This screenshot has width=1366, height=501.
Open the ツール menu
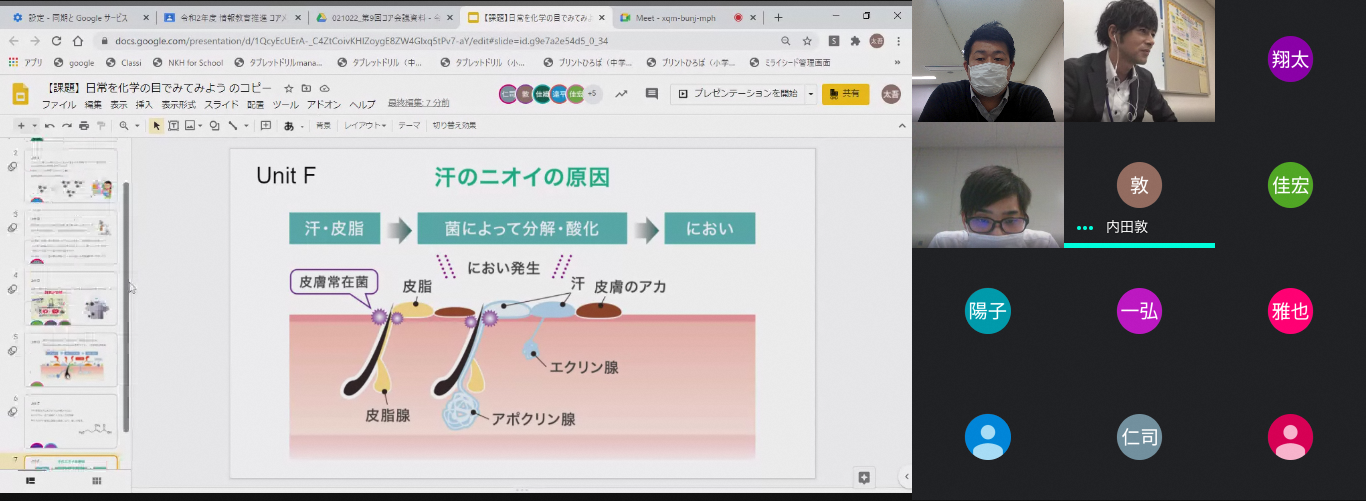pyautogui.click(x=286, y=104)
